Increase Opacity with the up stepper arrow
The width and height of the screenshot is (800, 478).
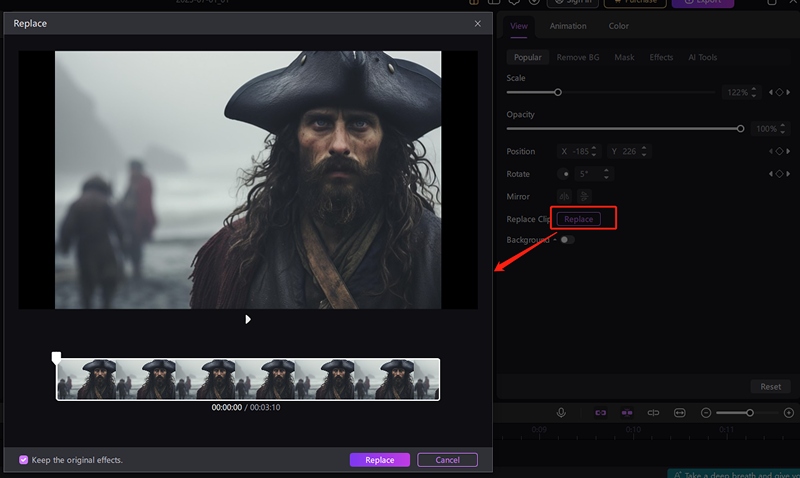783,125
